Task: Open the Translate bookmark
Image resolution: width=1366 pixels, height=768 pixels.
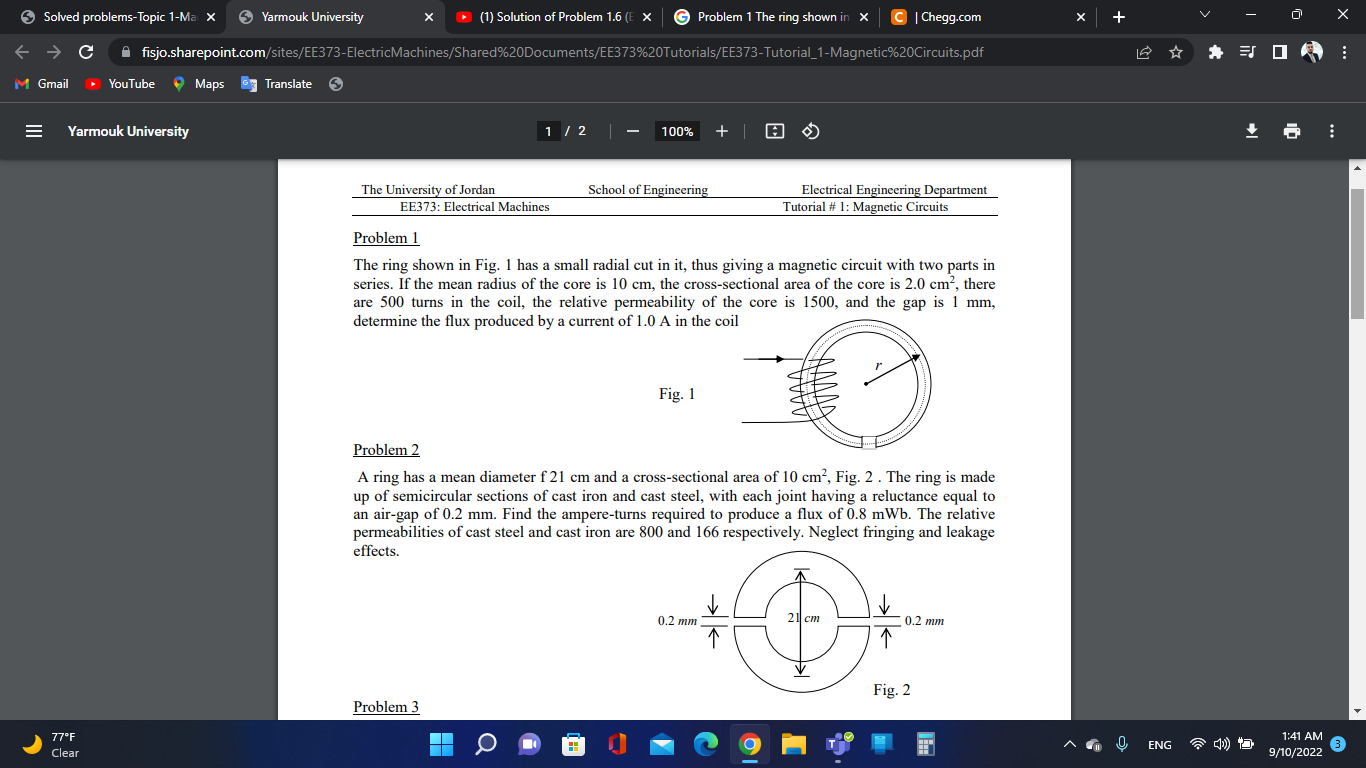Action: pyautogui.click(x=277, y=84)
